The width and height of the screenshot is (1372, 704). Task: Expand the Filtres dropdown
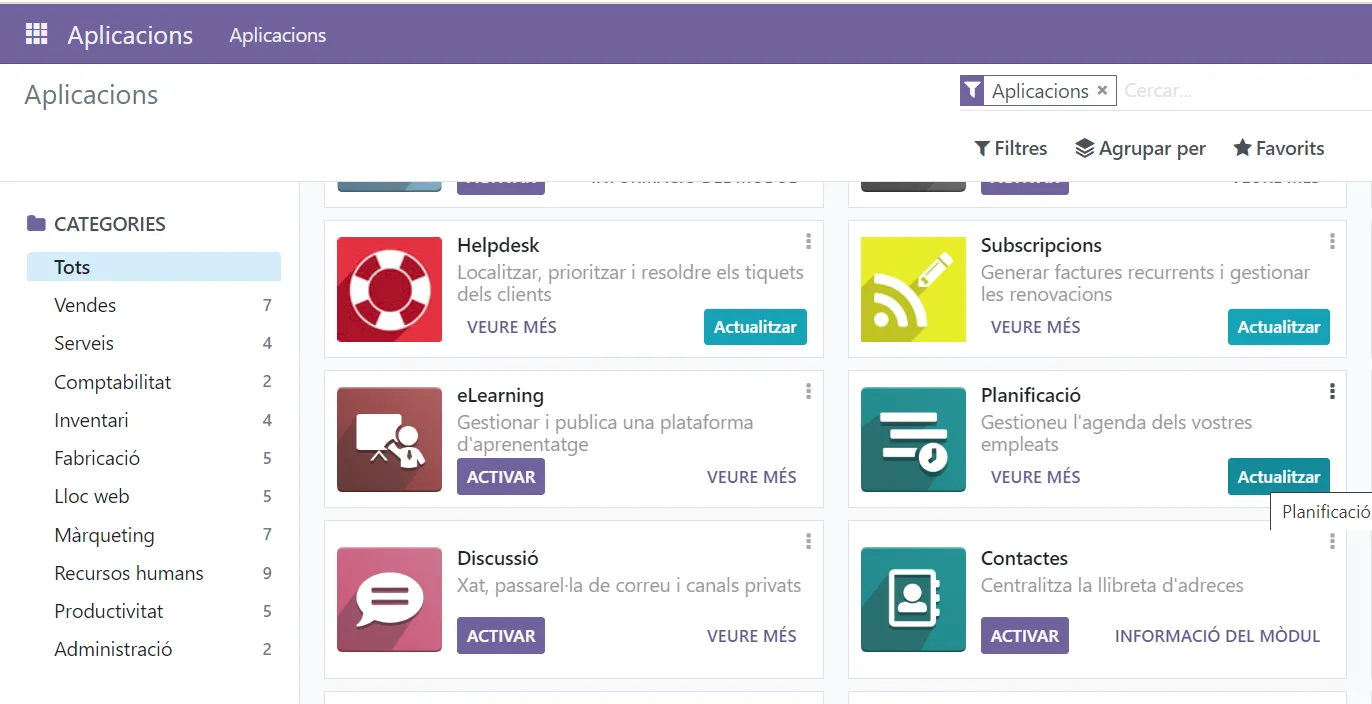pos(1011,148)
